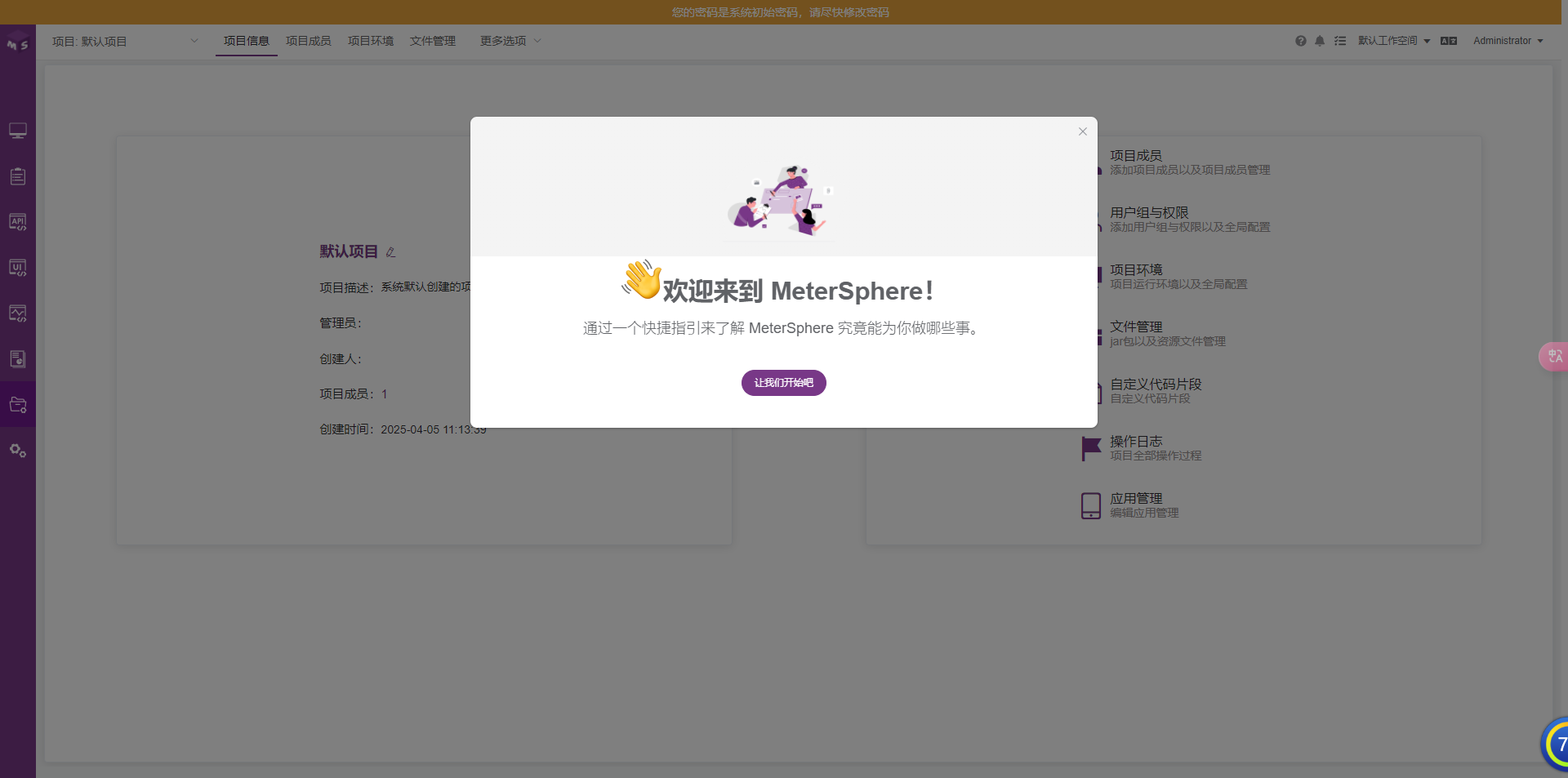Switch to the 文件管理 tab
The height and width of the screenshot is (778, 1568).
click(x=433, y=41)
